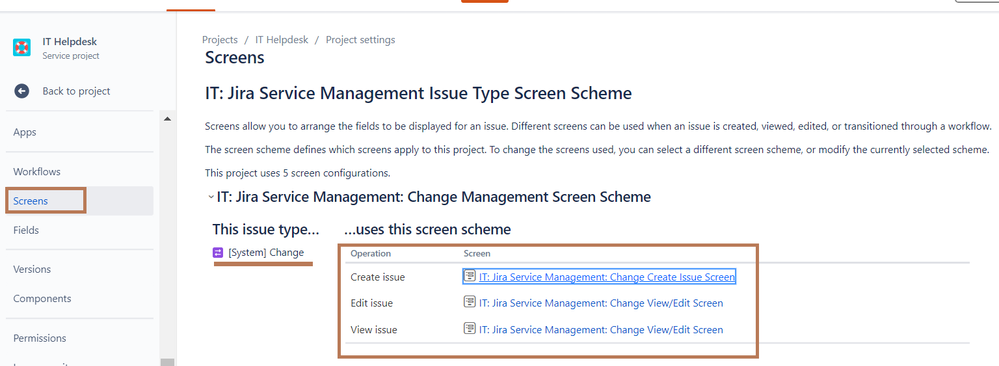Open Versions in the sidebar

point(32,269)
